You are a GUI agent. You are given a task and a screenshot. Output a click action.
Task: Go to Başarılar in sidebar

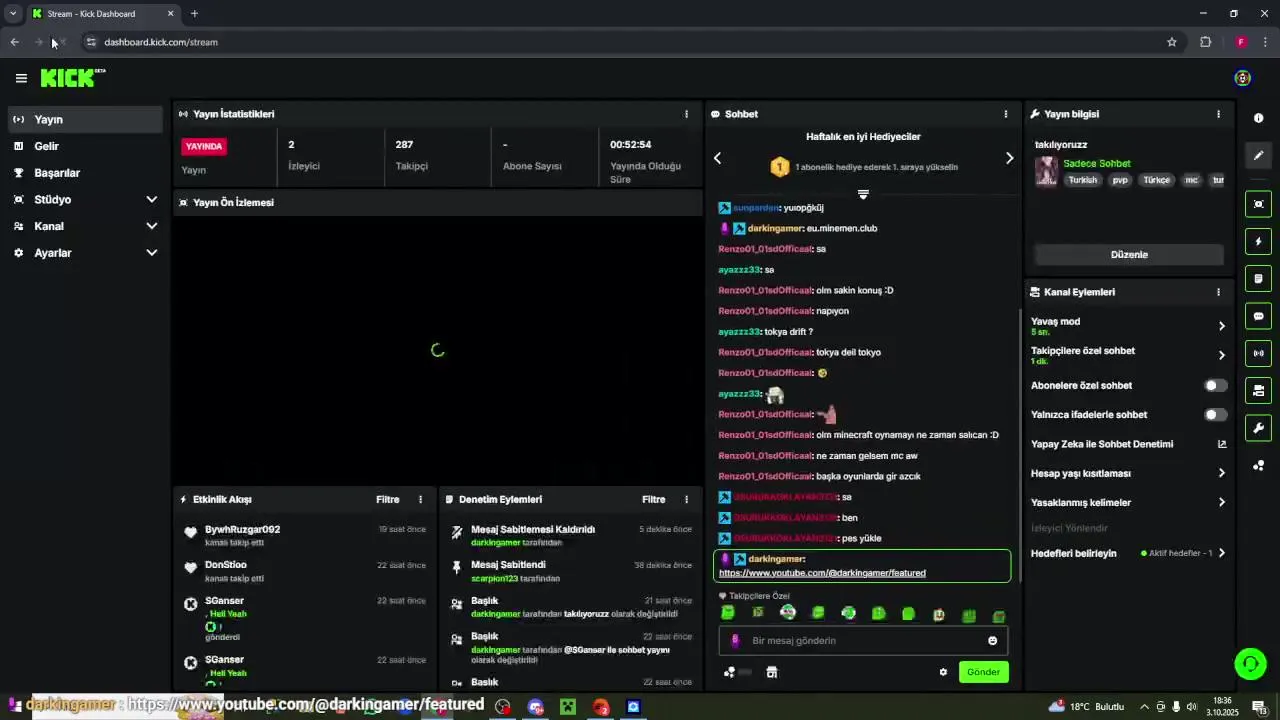(x=85, y=173)
